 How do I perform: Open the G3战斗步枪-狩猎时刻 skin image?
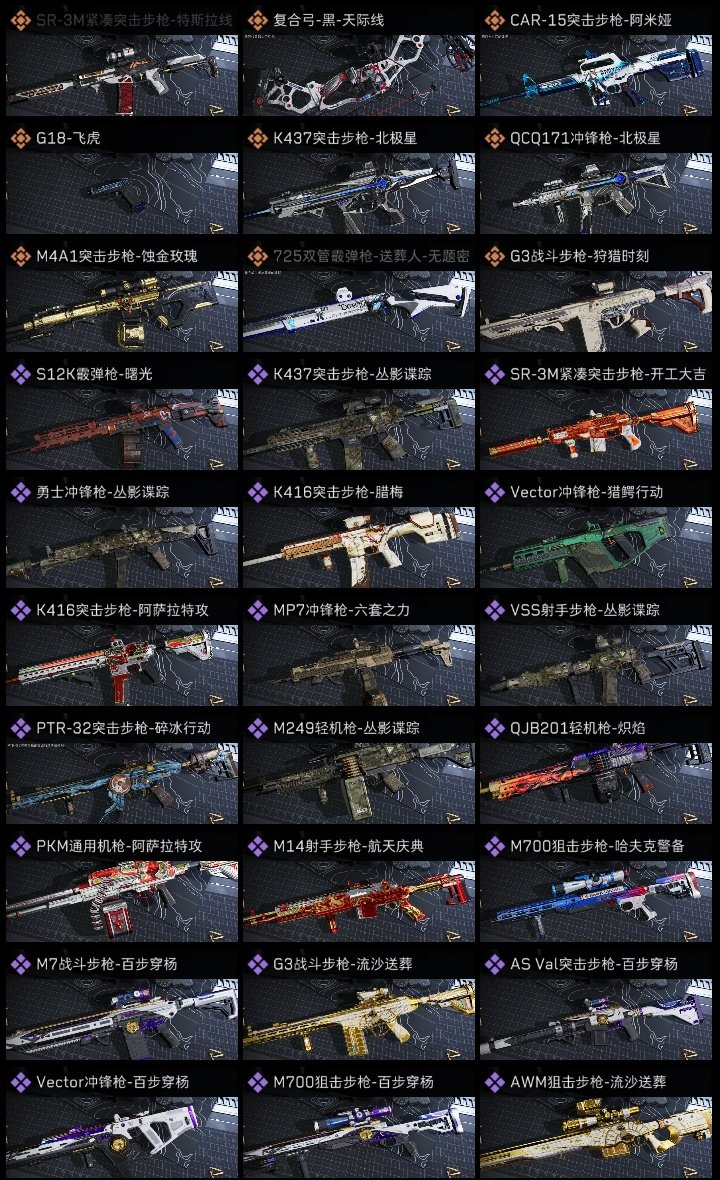[596, 312]
